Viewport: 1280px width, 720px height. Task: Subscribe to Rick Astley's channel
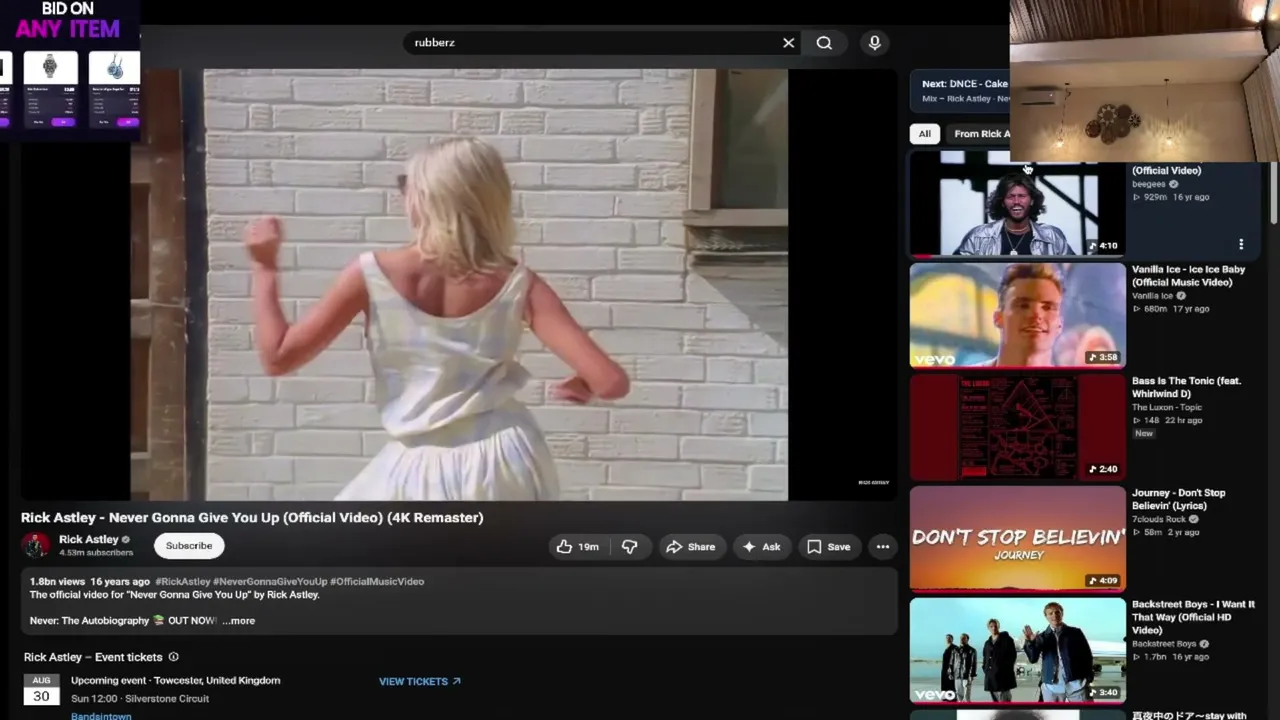(x=189, y=546)
